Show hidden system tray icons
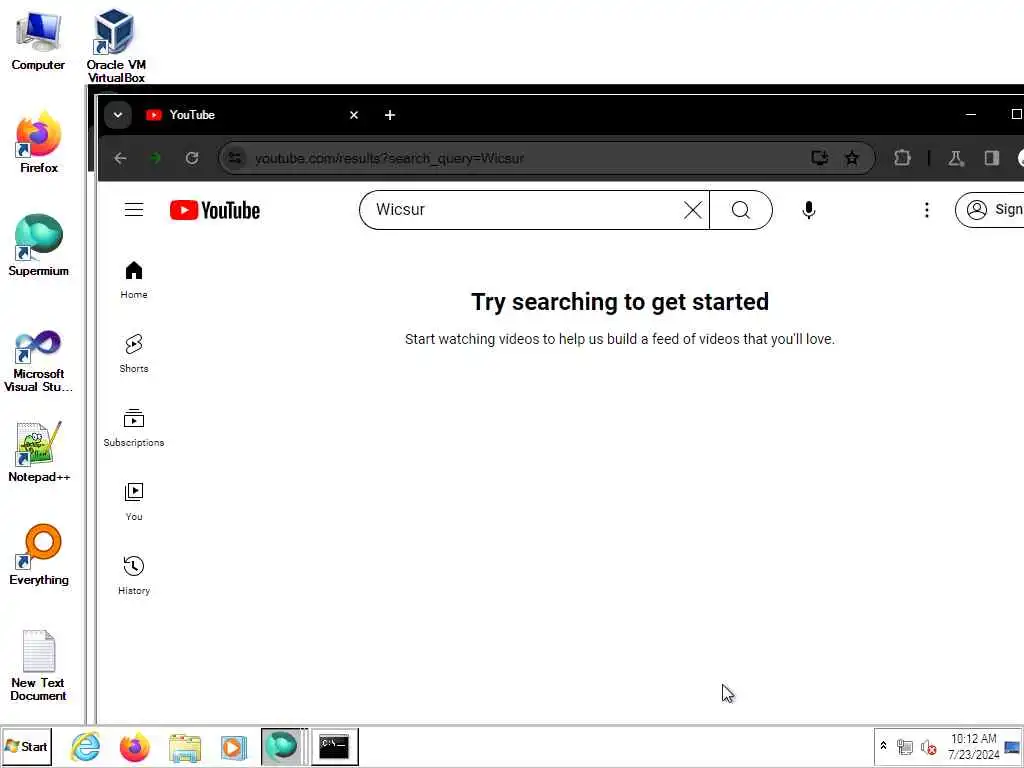The height and width of the screenshot is (768, 1024). [x=883, y=746]
